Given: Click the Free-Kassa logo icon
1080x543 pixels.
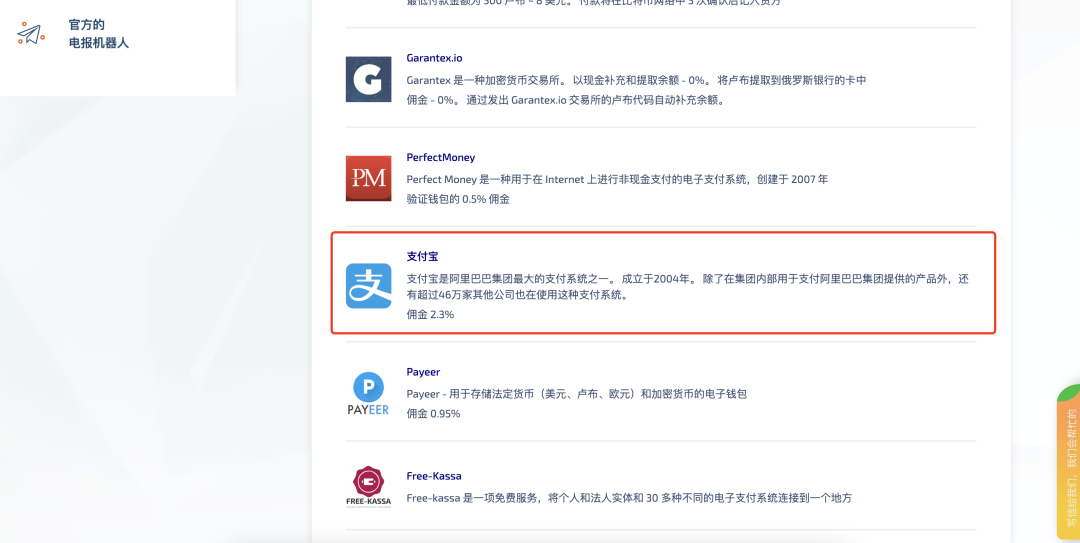Looking at the screenshot, I should [368, 487].
